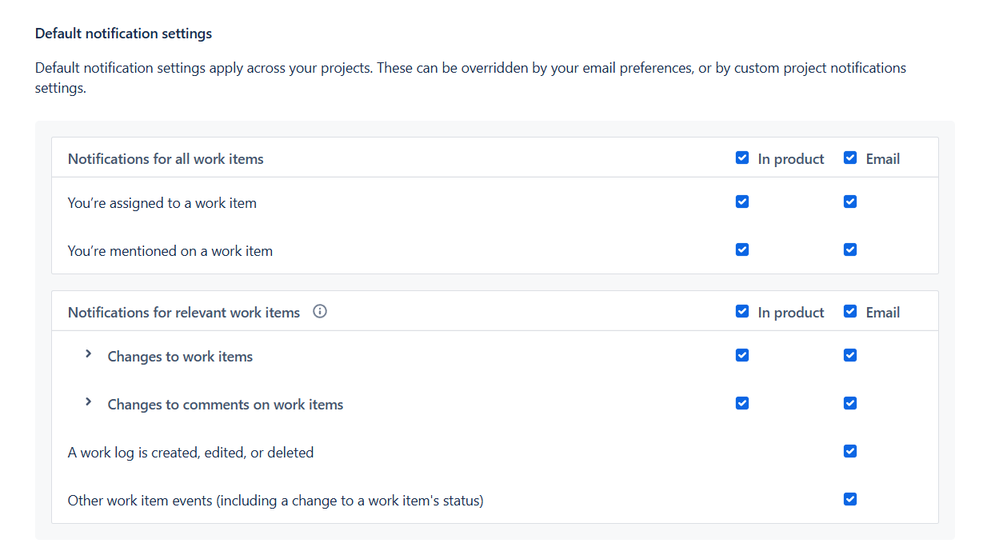Uncheck In product for Changes to work items
Image resolution: width=999 pixels, height=559 pixels.
click(742, 355)
